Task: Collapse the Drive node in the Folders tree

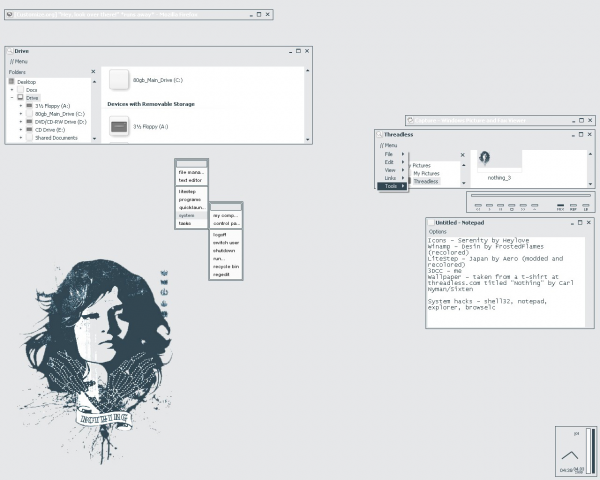Action: [x=12, y=98]
